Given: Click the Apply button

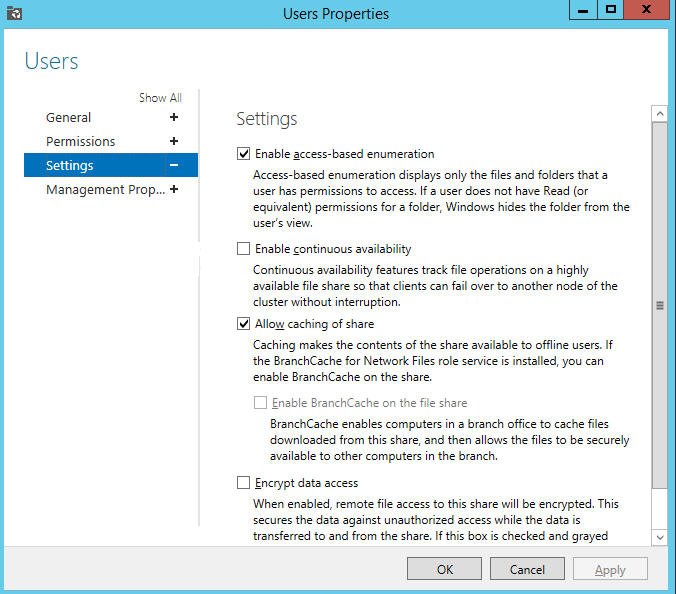Looking at the screenshot, I should tap(610, 569).
